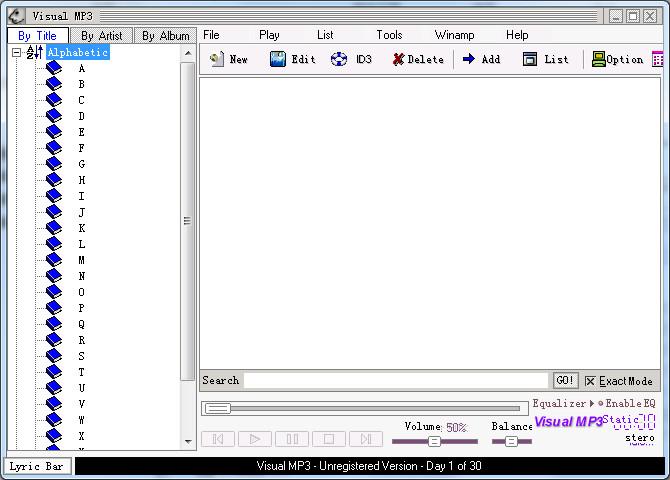Viewport: 670px width, 480px height.
Task: Select the book icon for letter W
Action: pyautogui.click(x=54, y=419)
